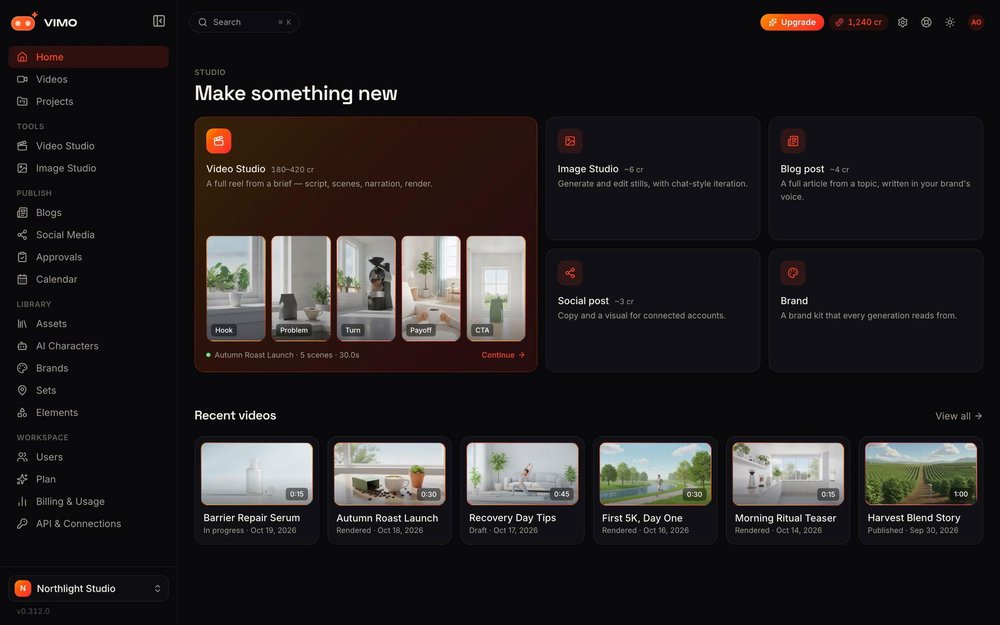Click the Users people icon
1000x625 pixels.
(x=22, y=457)
